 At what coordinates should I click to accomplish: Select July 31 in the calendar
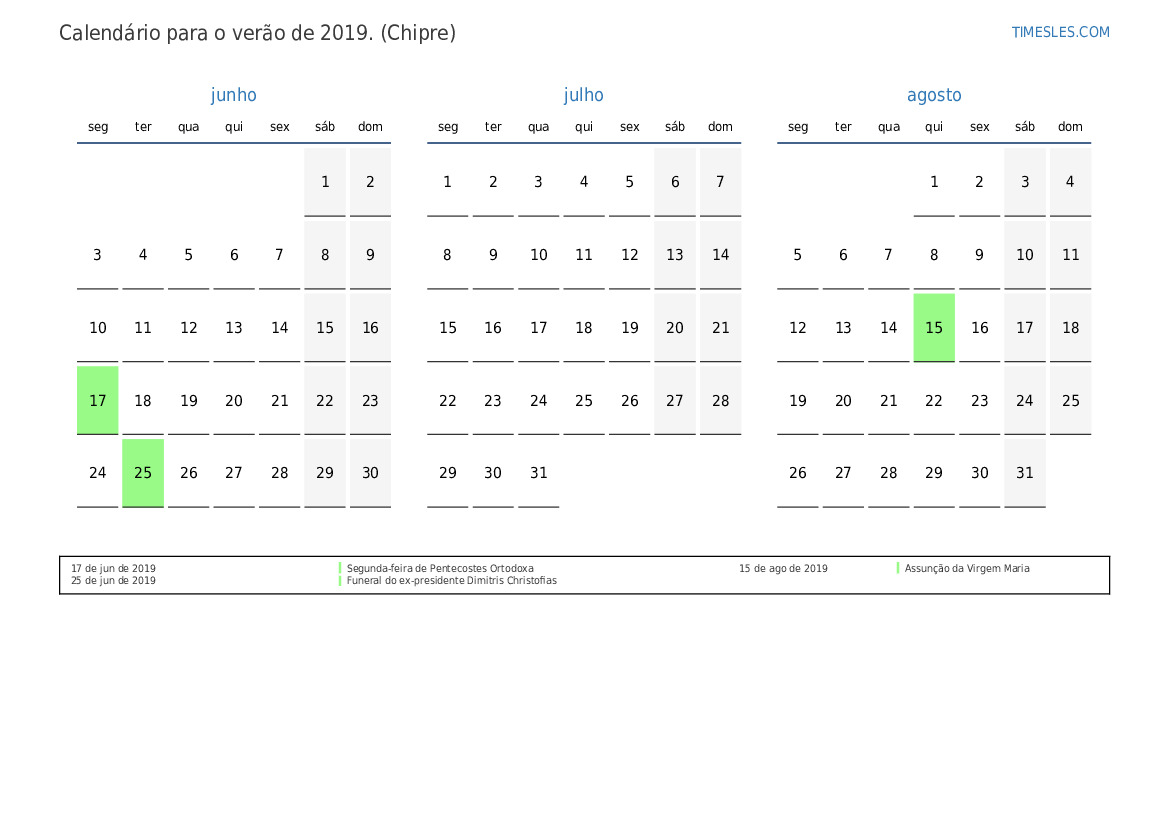539,473
